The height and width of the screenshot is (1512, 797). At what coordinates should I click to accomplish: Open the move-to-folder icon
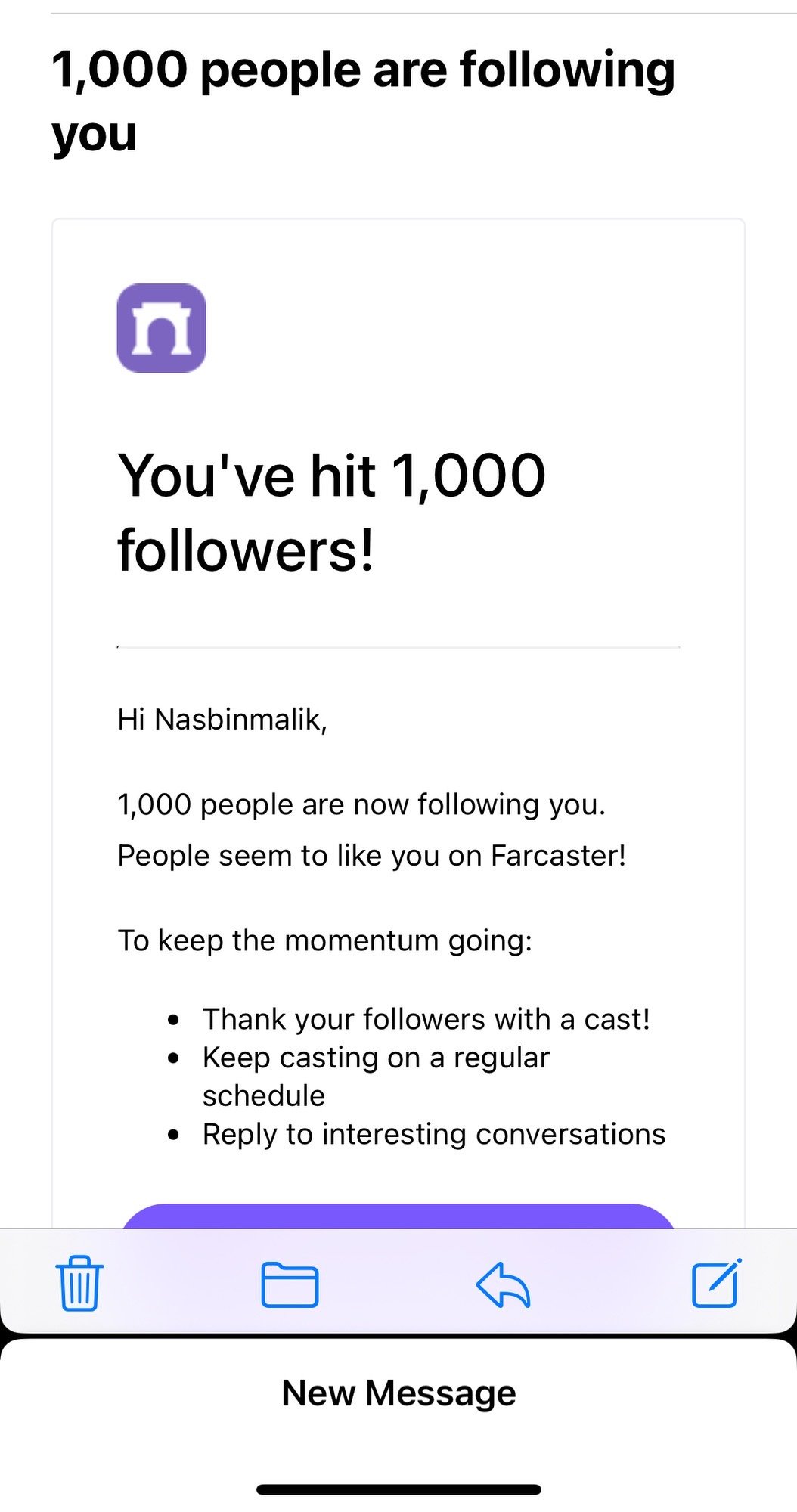coord(290,1284)
